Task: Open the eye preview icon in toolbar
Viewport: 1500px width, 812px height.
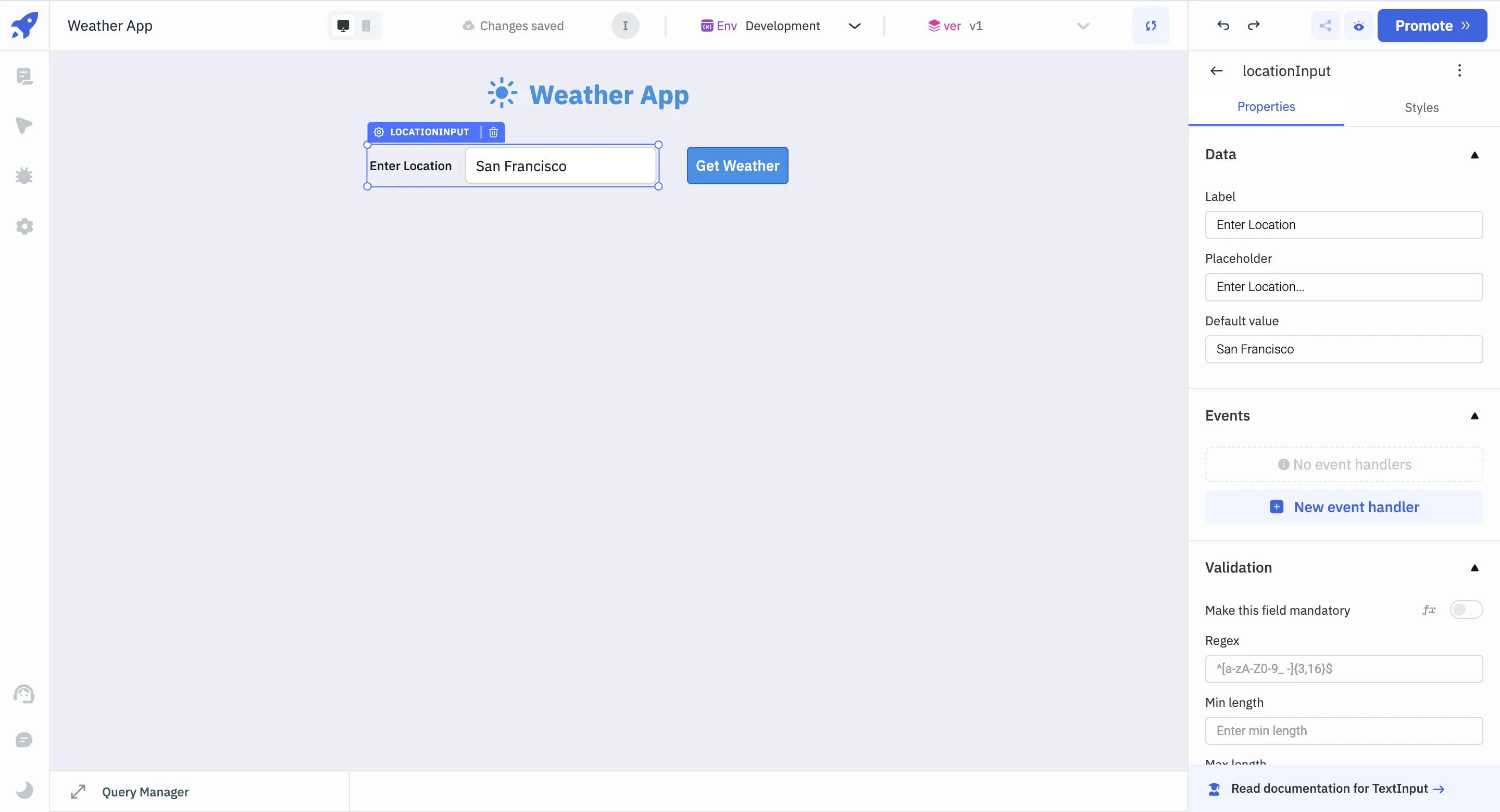Action: (1359, 26)
